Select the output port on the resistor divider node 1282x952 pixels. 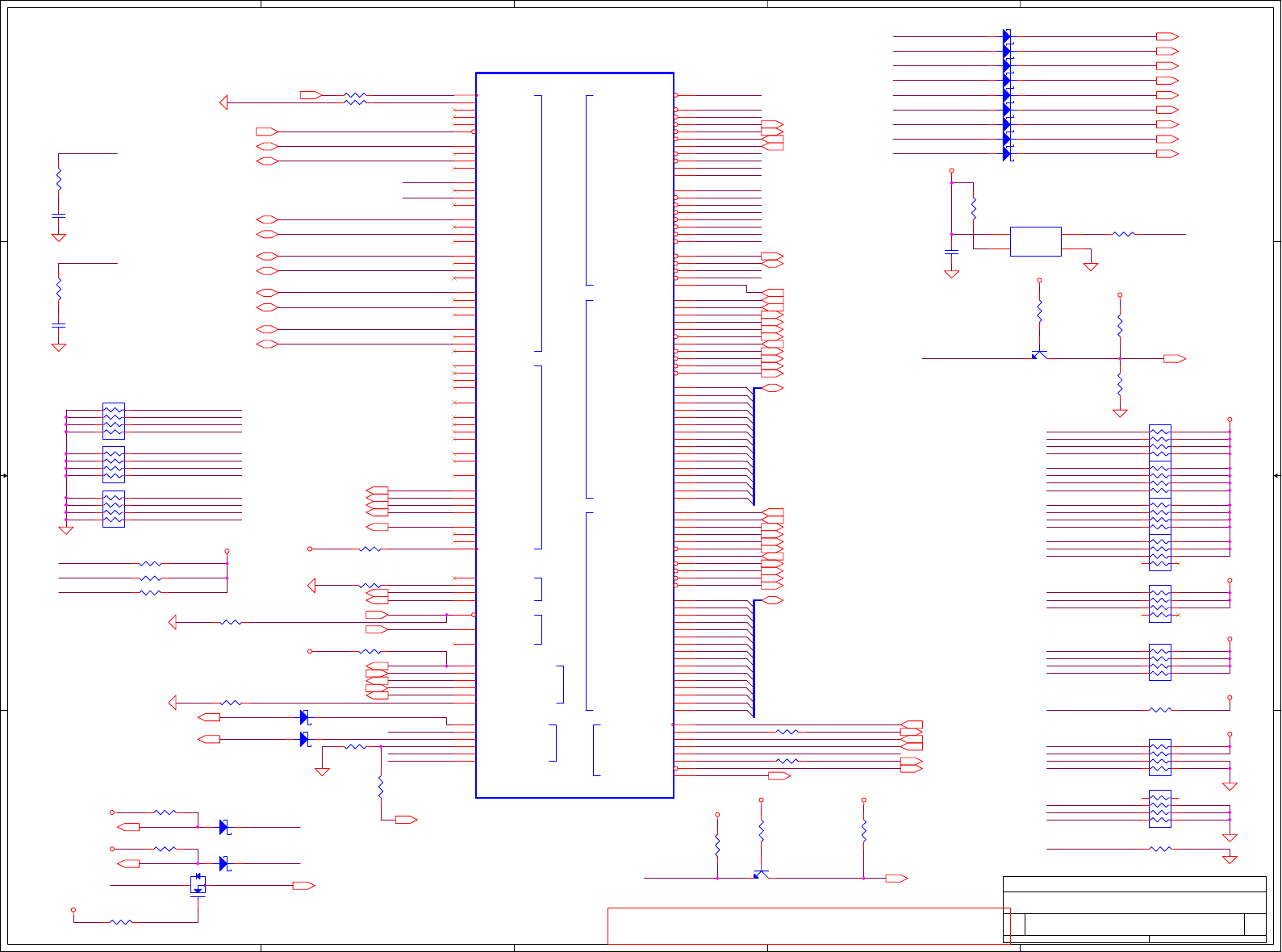pos(1175,358)
